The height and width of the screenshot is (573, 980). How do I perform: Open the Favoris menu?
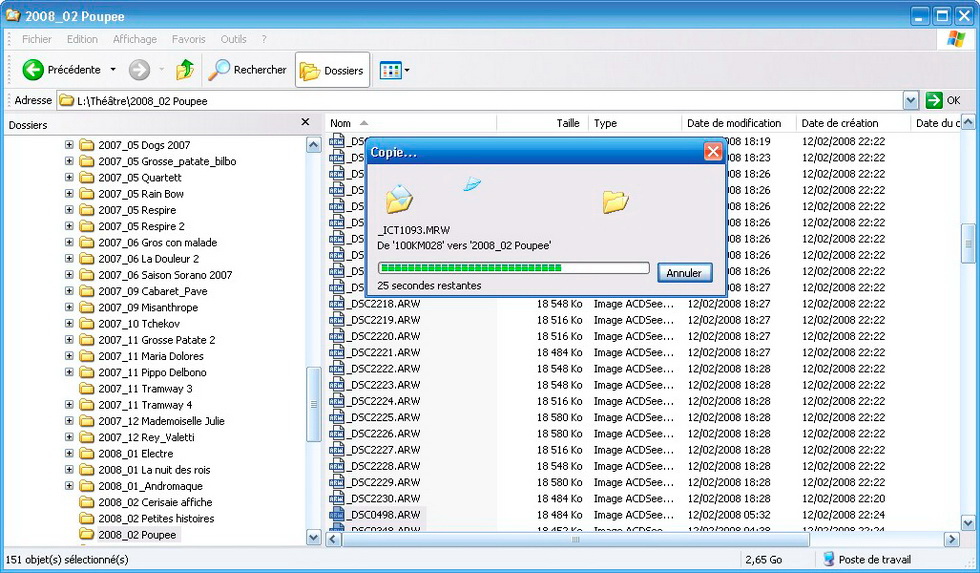pyautogui.click(x=188, y=39)
